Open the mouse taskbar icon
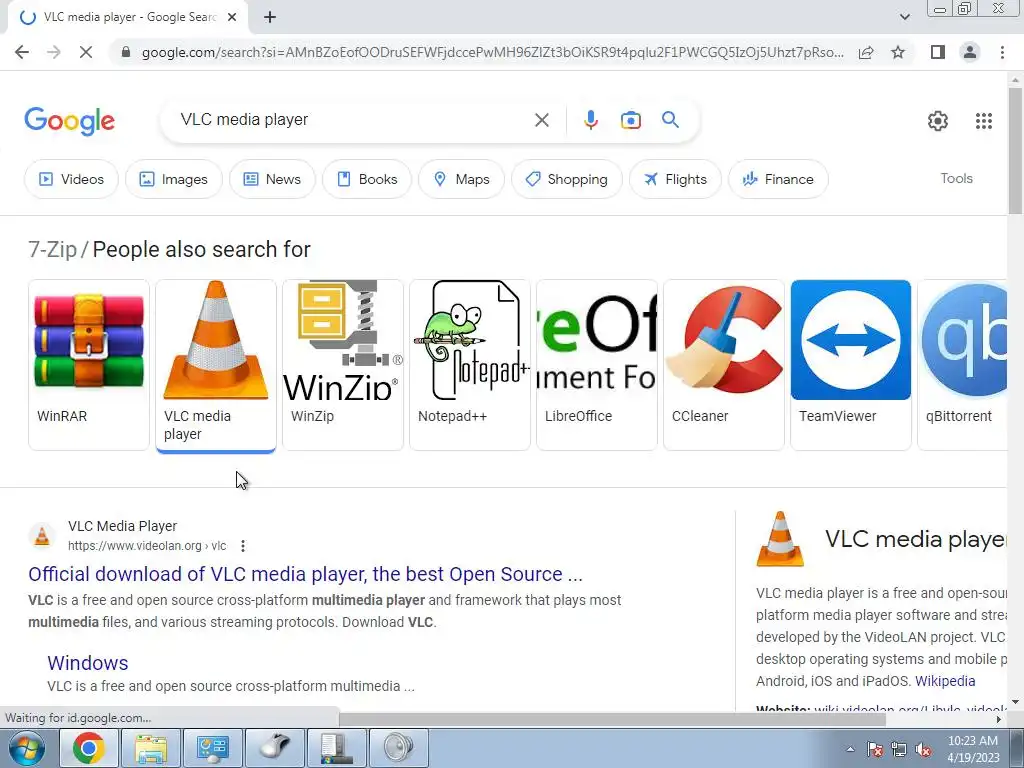1024x768 pixels. point(275,748)
